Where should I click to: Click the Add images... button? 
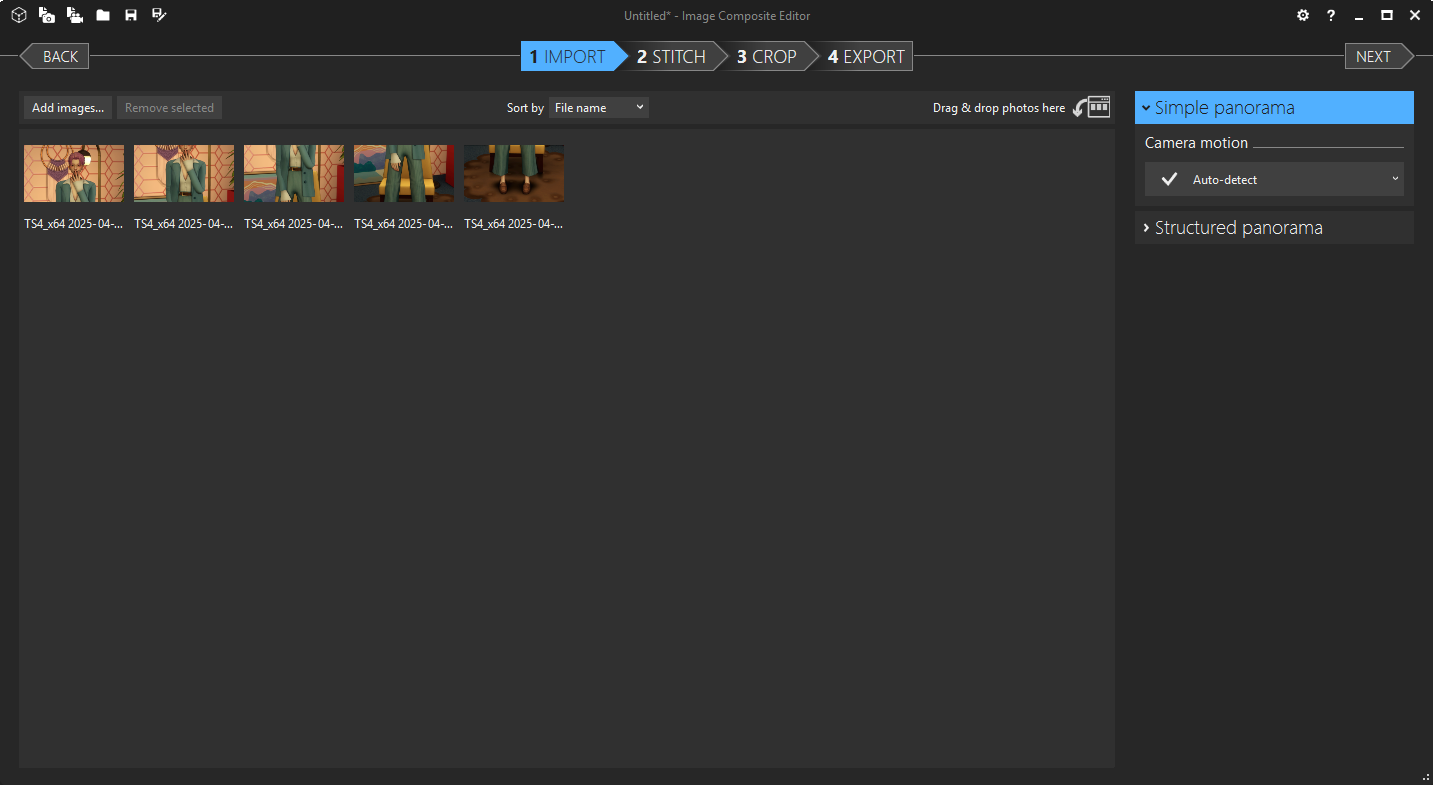(x=68, y=107)
